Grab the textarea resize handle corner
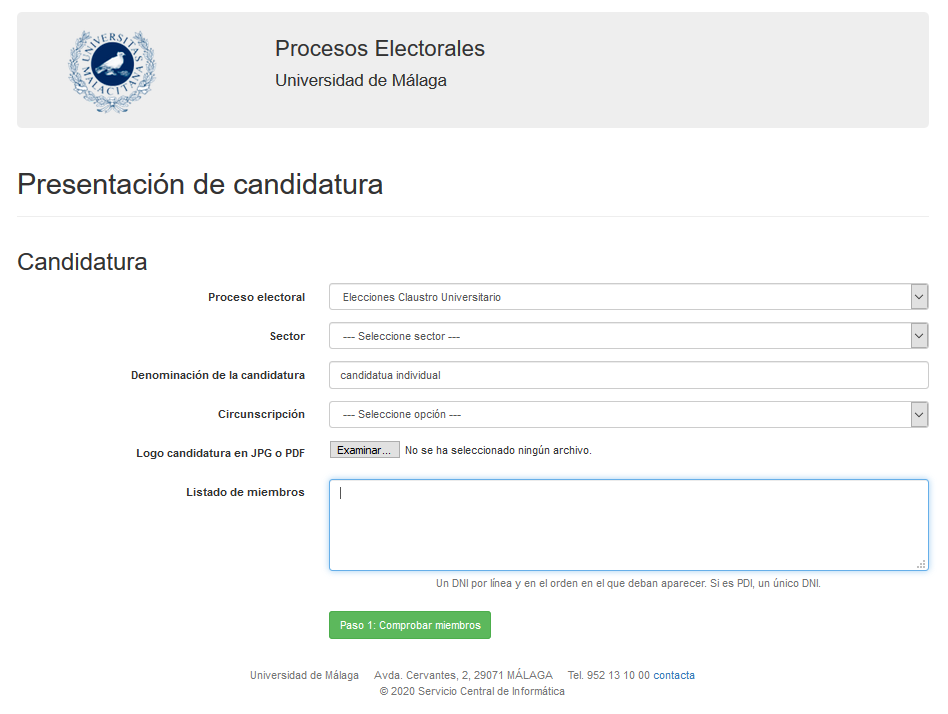Image resolution: width=948 pixels, height=714 pixels. point(921,564)
